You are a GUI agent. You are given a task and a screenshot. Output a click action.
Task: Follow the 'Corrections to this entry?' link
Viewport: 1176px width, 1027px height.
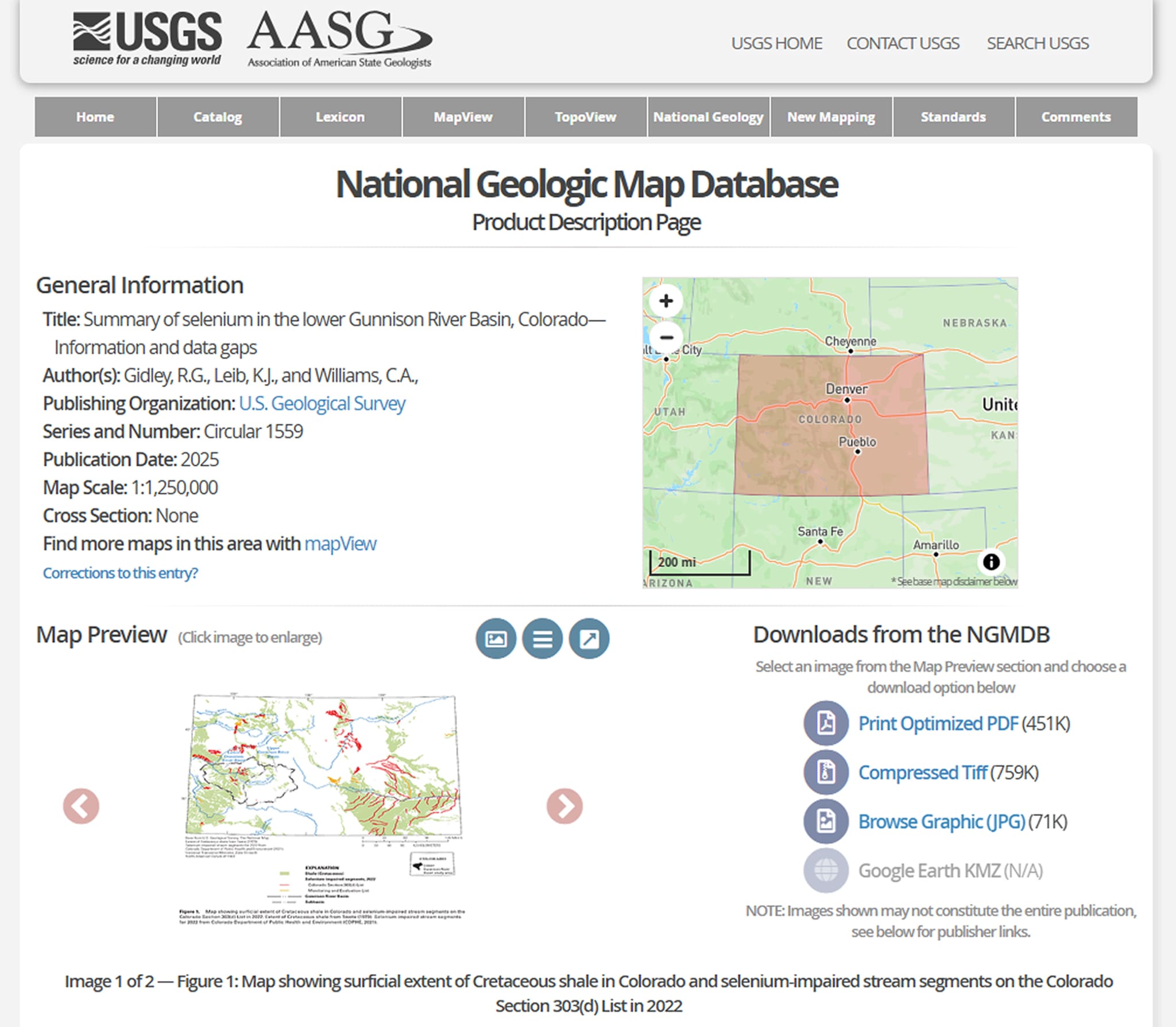tap(121, 573)
